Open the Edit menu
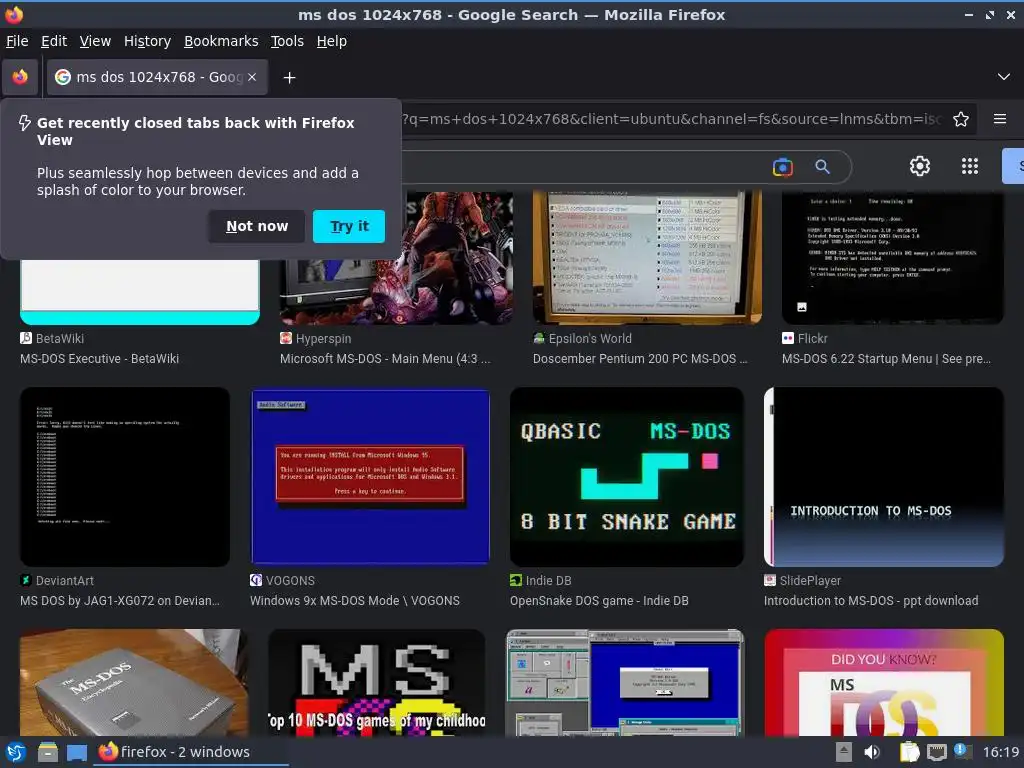Viewport: 1024px width, 768px height. pos(54,41)
